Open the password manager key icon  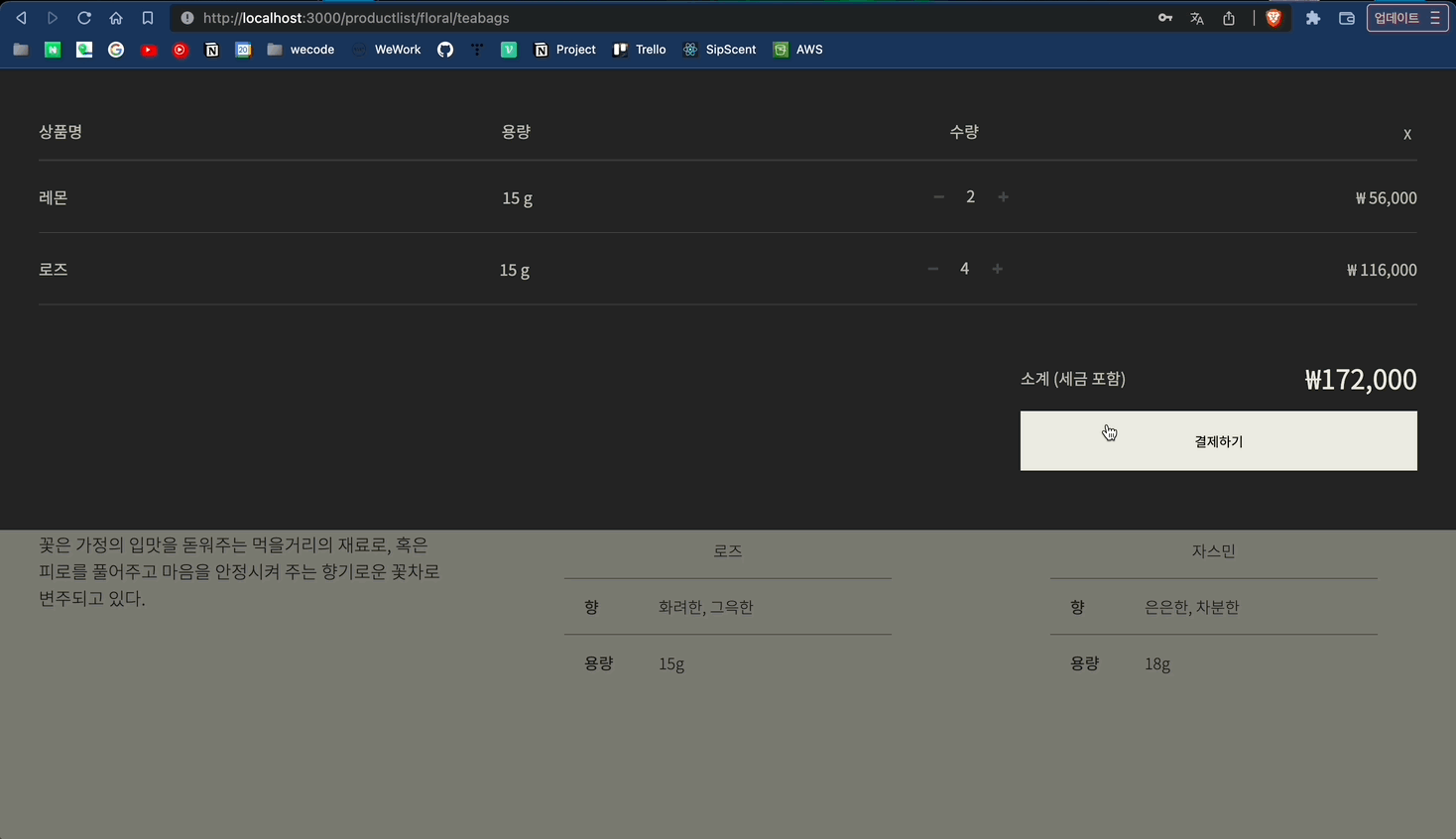coord(1164,17)
